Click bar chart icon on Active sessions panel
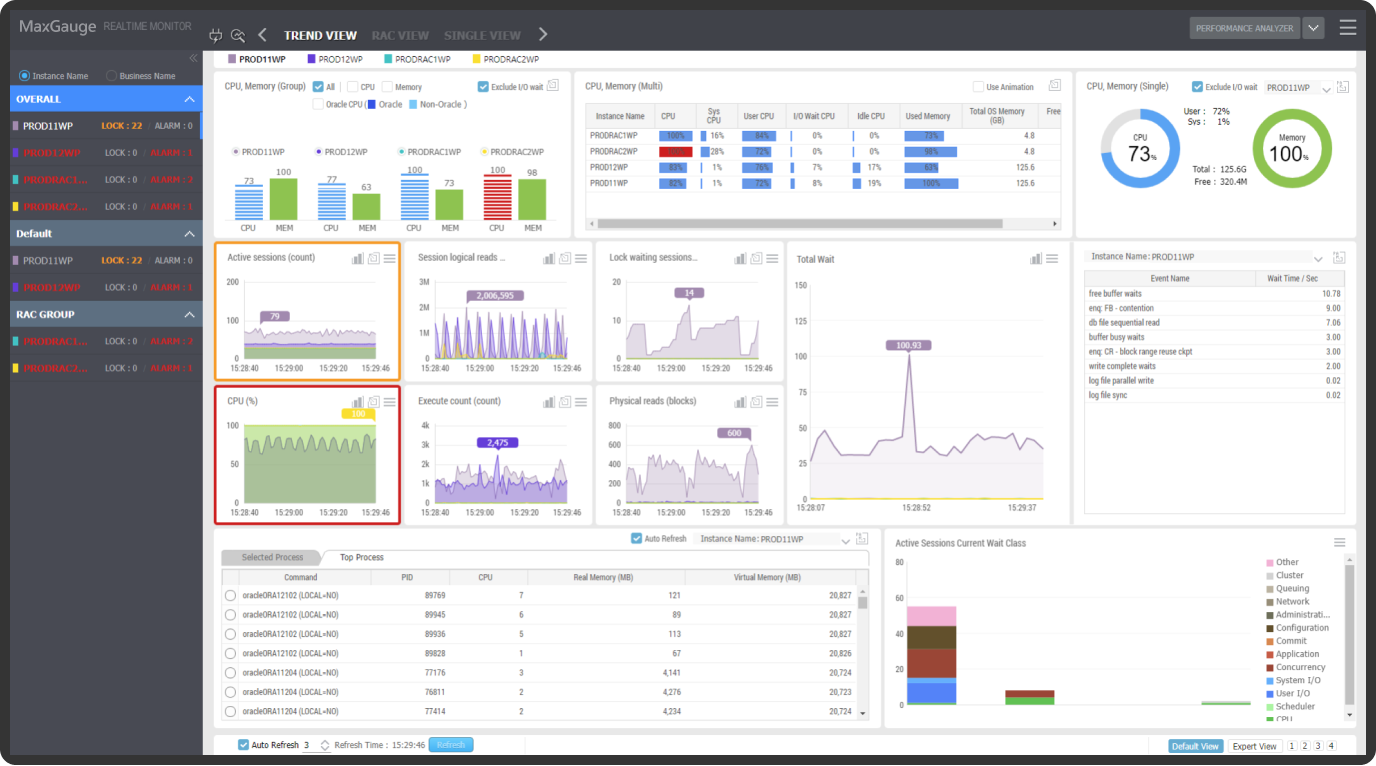This screenshot has width=1376, height=766. pos(357,258)
